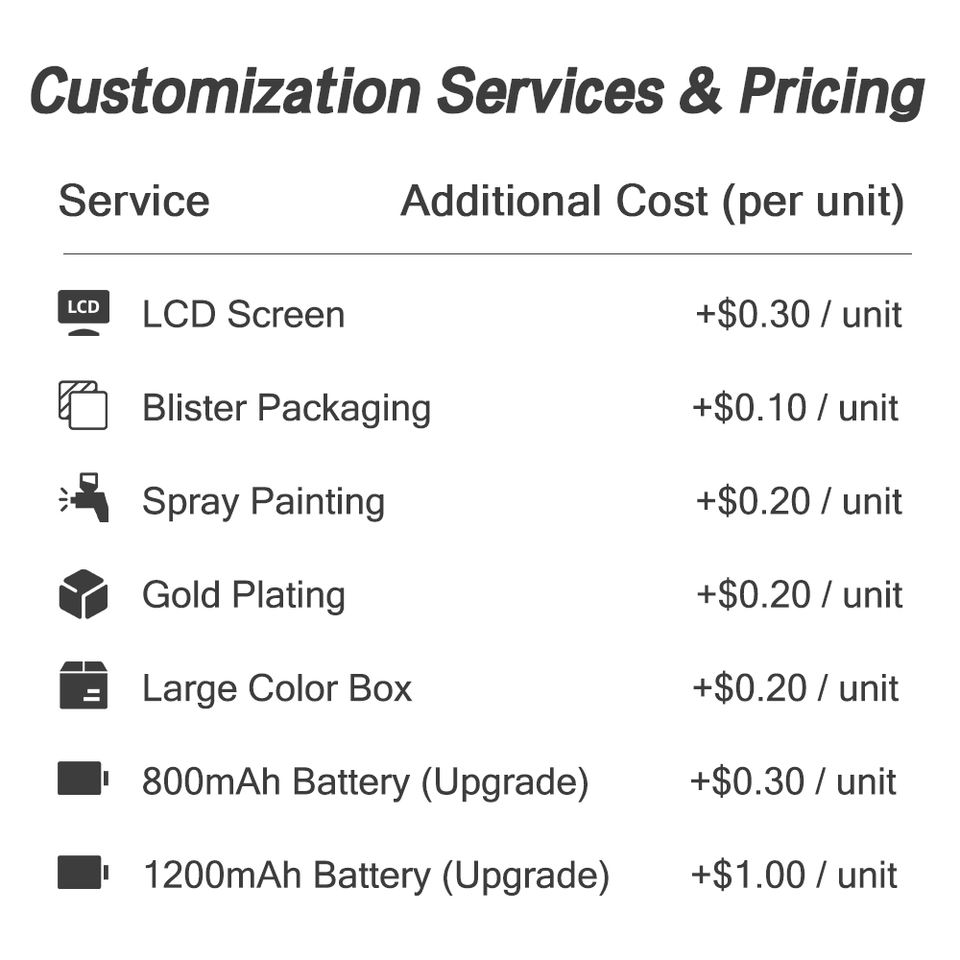The width and height of the screenshot is (960, 960).
Task: Select the Spray Painting service label
Action: (x=264, y=502)
